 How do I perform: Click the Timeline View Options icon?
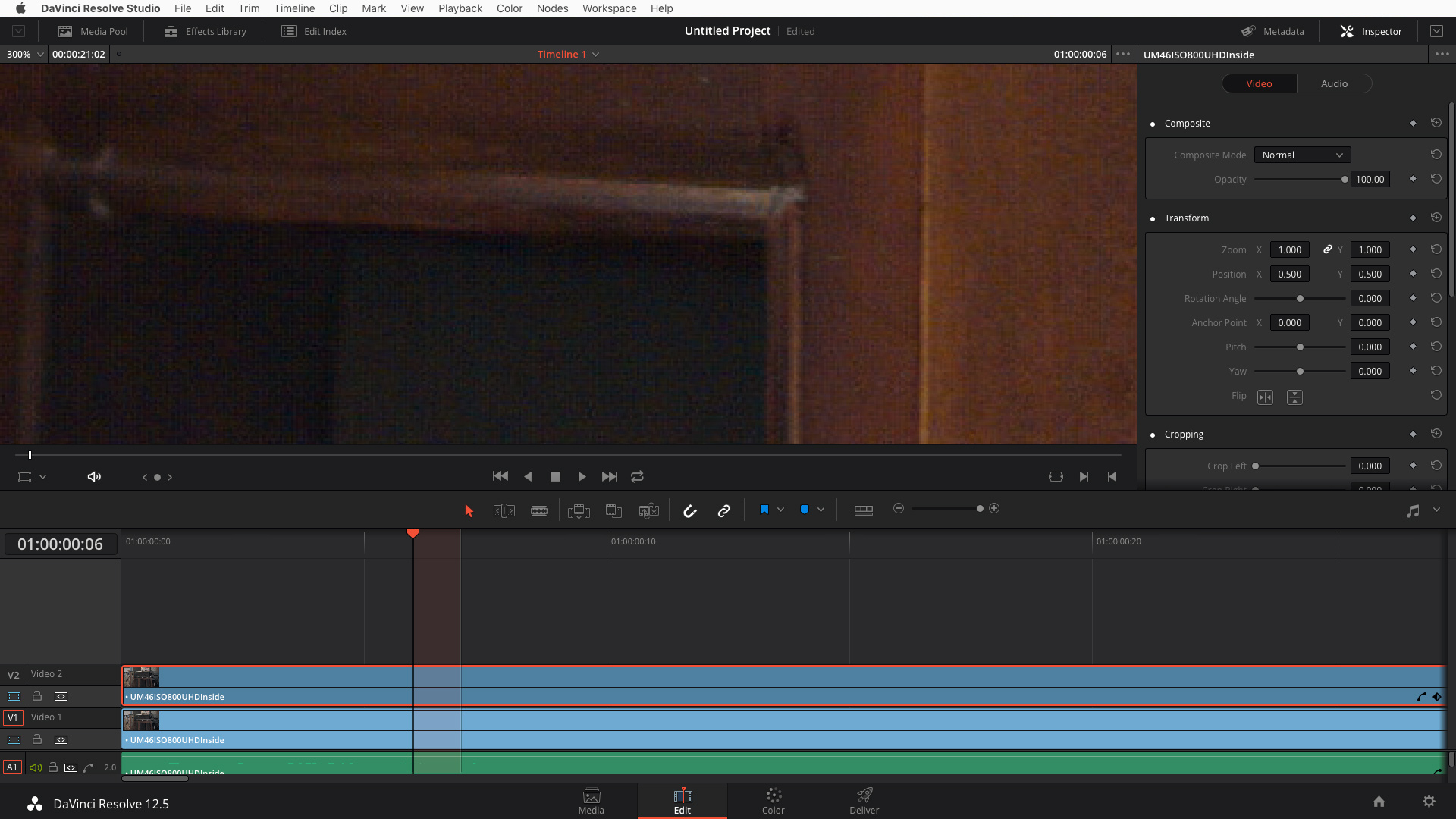(863, 510)
